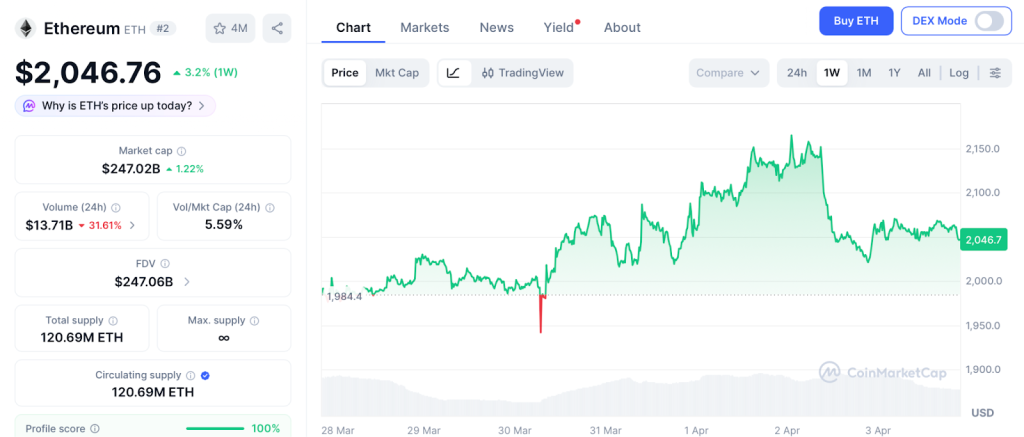Click the star watchlist button showing 4M

click(229, 28)
